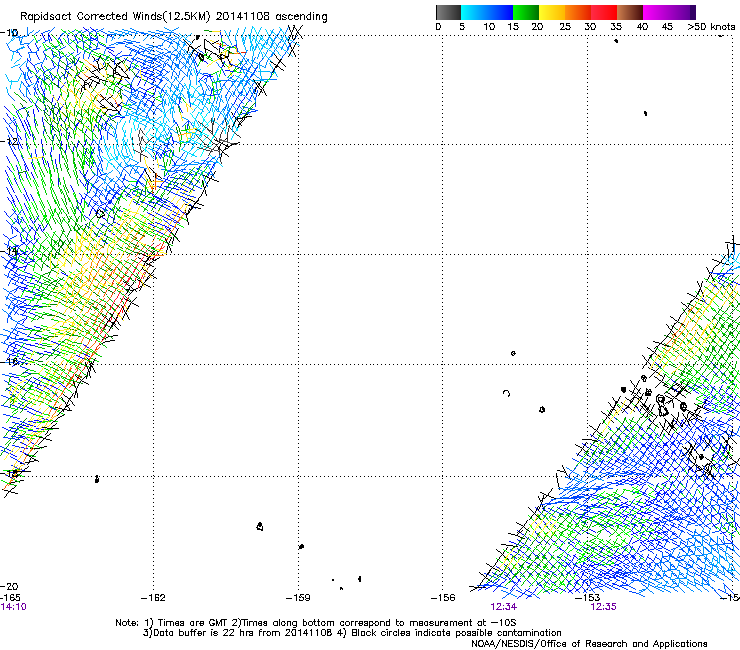
Task: Click the '>50 knots' legend label
Action: pos(711,26)
